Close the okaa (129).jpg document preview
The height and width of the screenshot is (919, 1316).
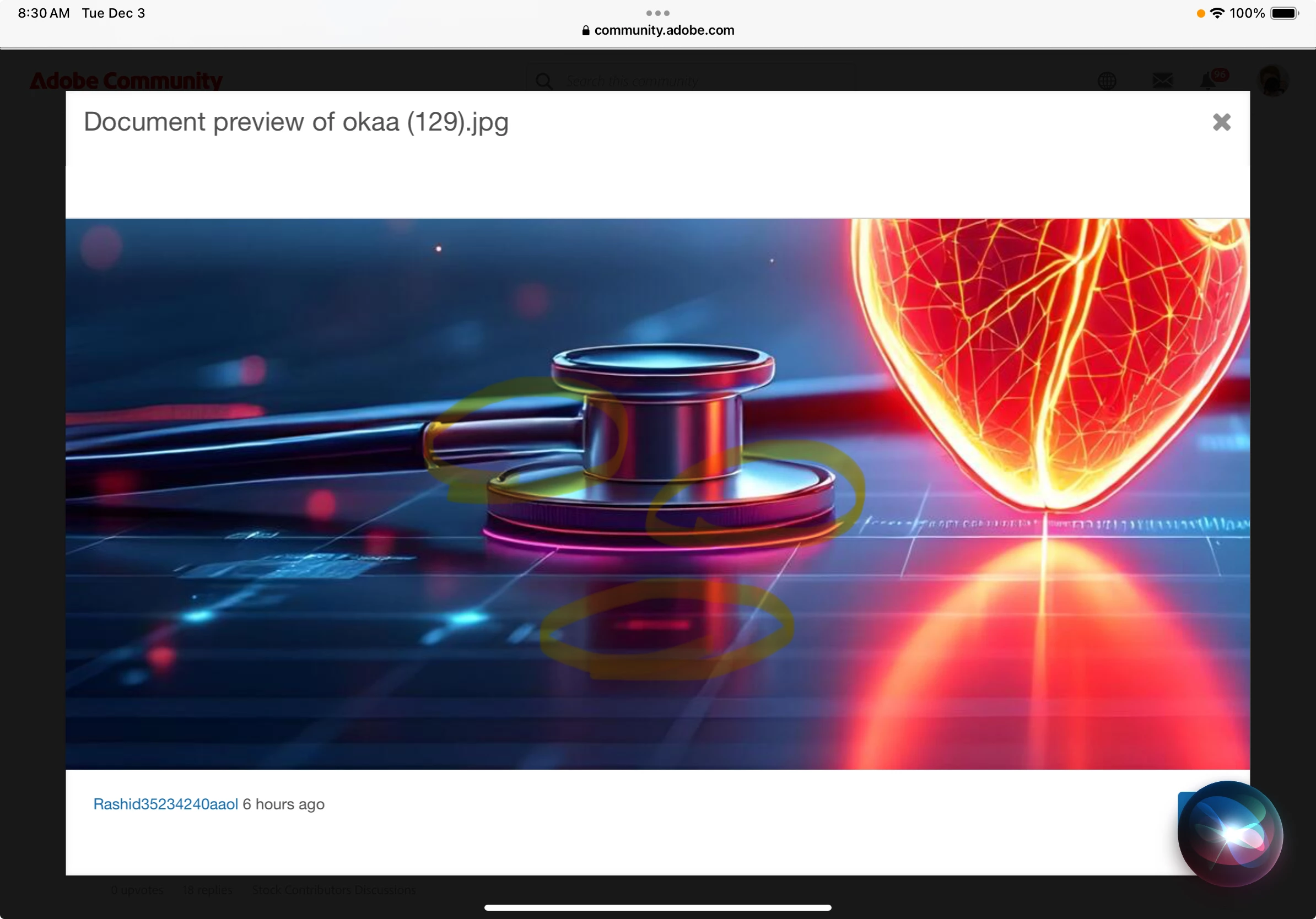[1221, 122]
